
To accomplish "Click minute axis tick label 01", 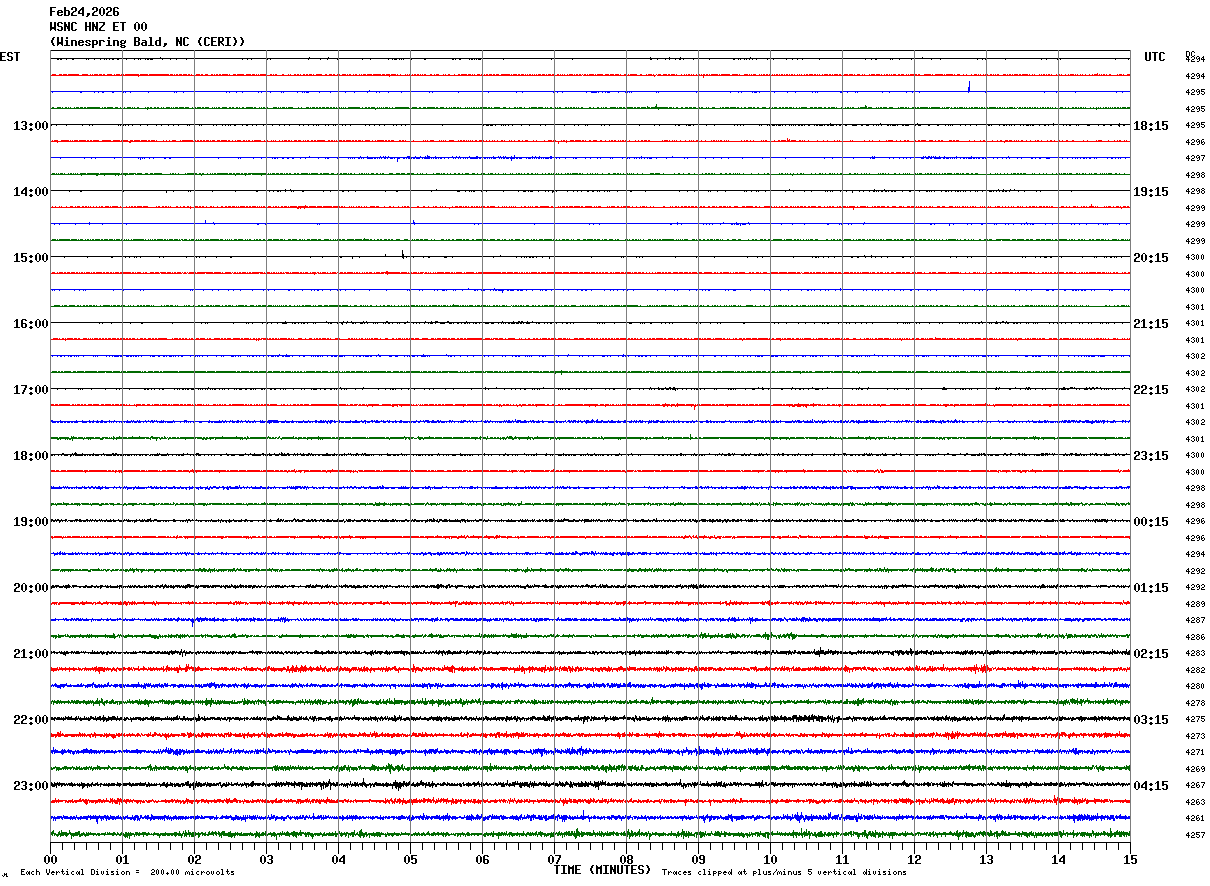I will pos(122,860).
